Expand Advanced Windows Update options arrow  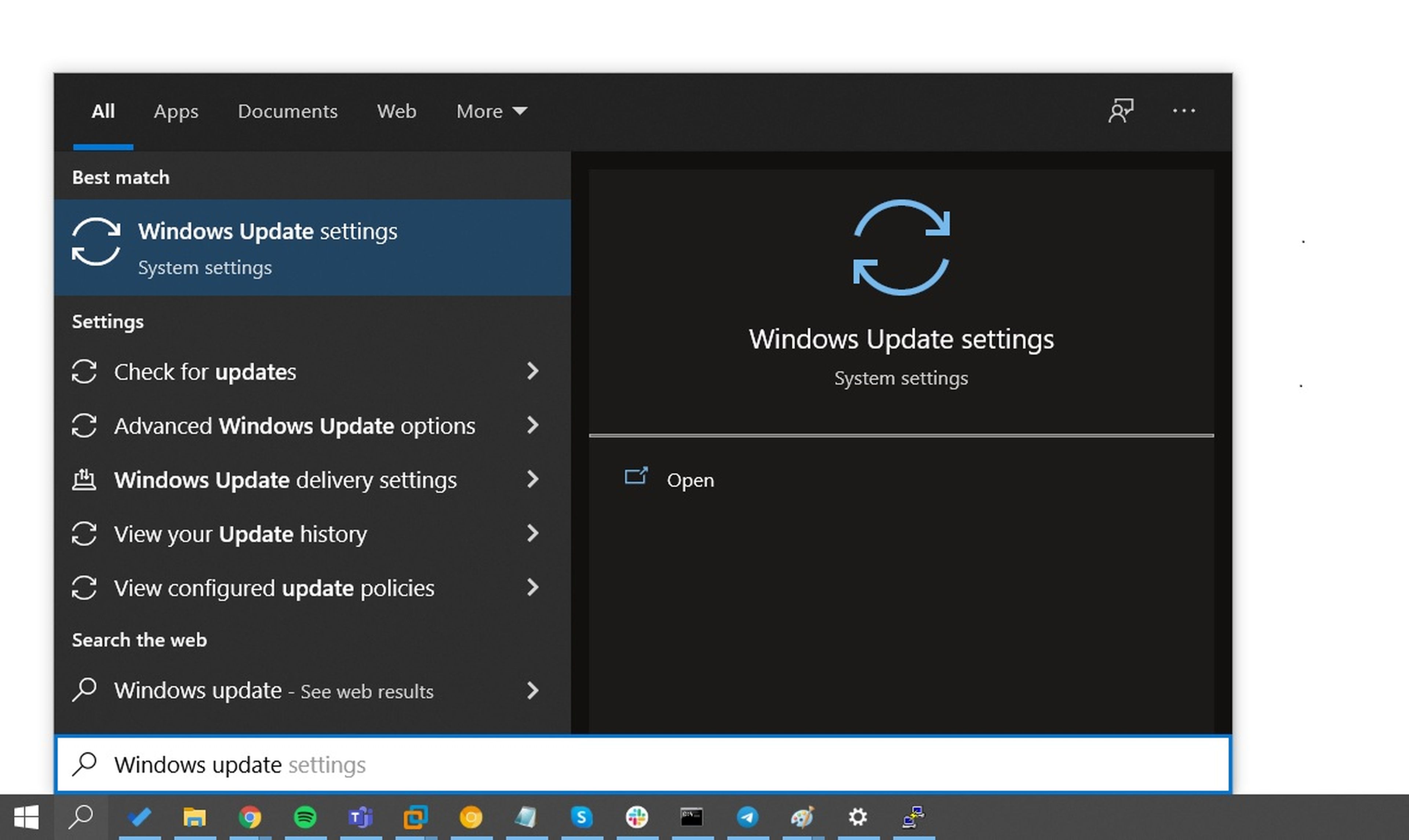pos(532,425)
